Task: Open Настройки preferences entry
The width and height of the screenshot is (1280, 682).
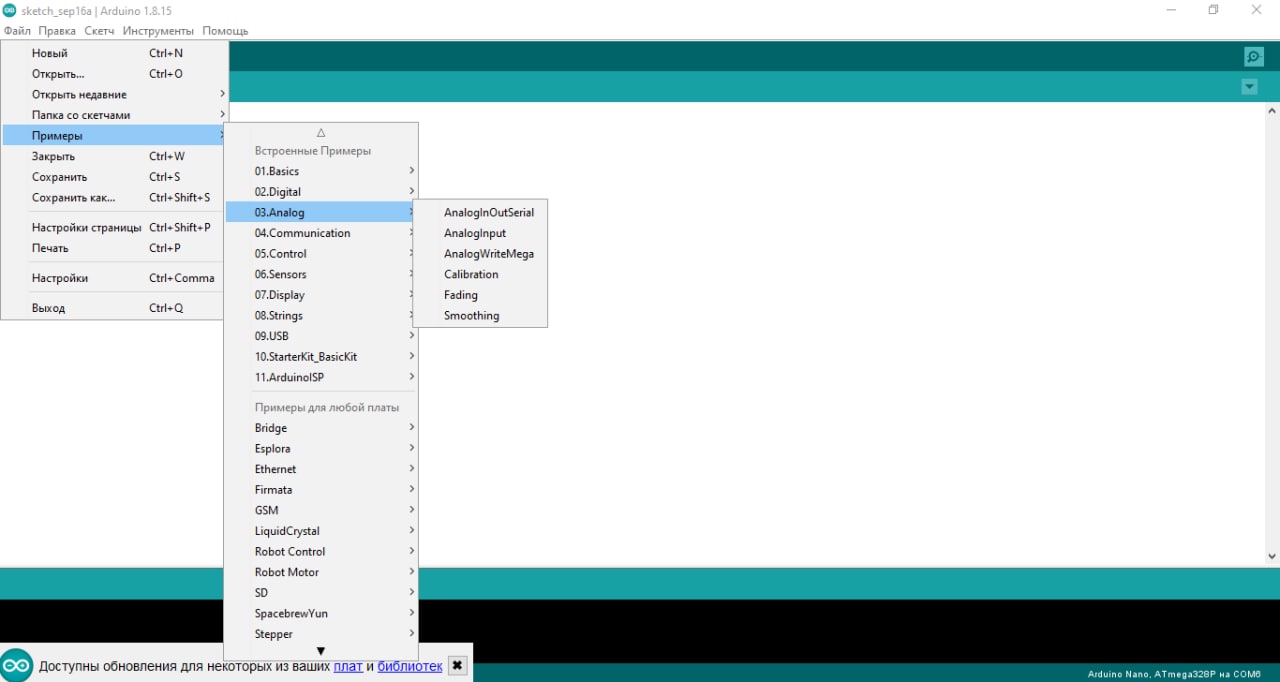Action: (115, 278)
